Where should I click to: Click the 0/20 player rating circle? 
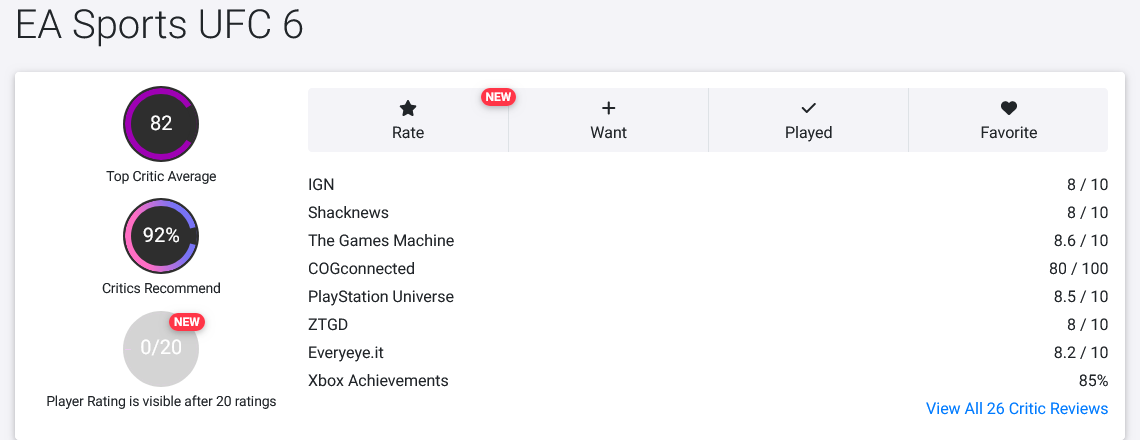[x=161, y=348]
